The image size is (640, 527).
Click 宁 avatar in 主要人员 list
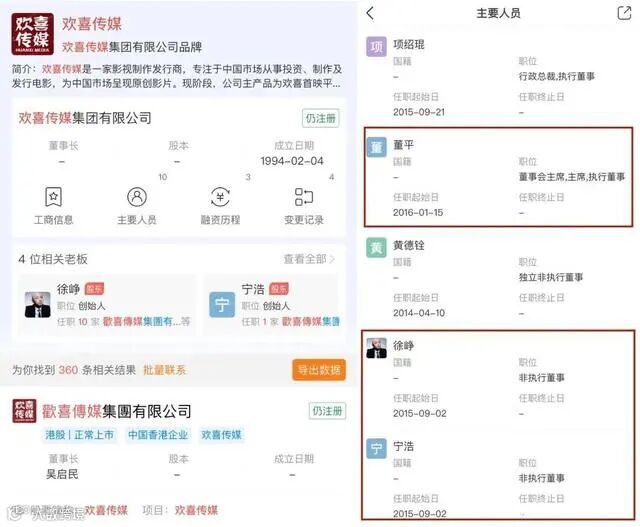click(376, 448)
